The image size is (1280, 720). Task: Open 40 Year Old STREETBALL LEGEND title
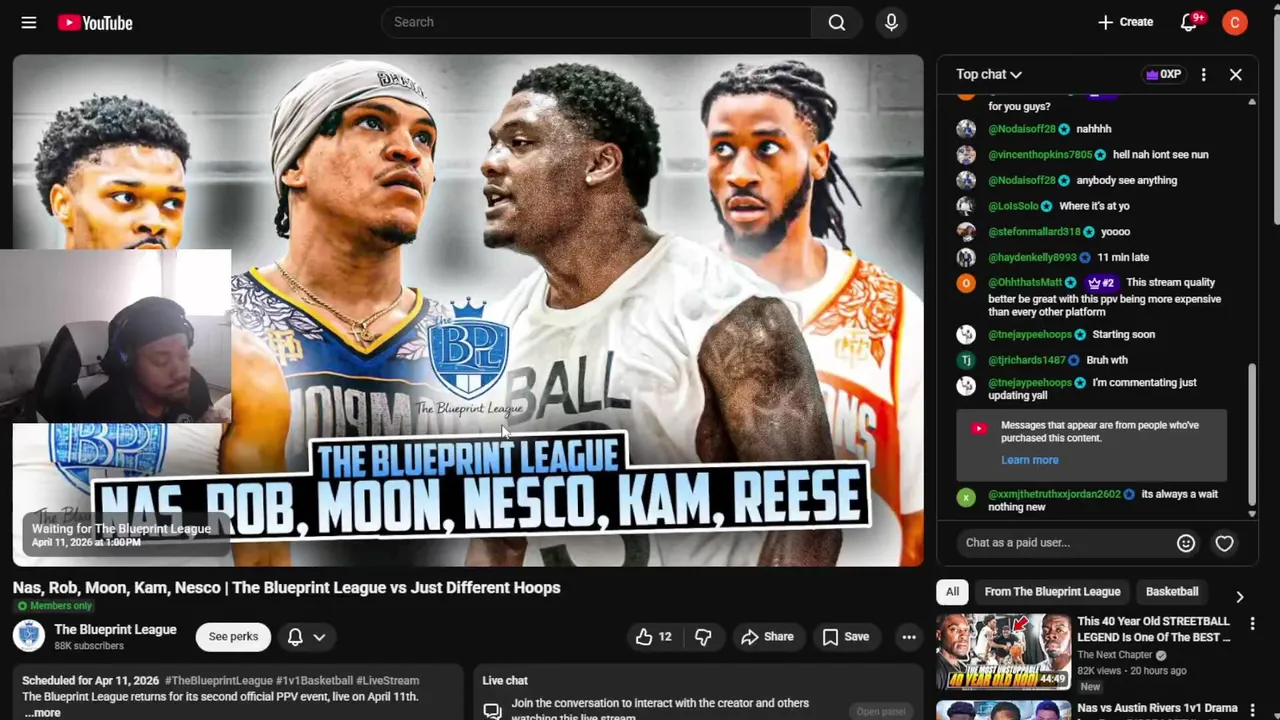[1154, 629]
